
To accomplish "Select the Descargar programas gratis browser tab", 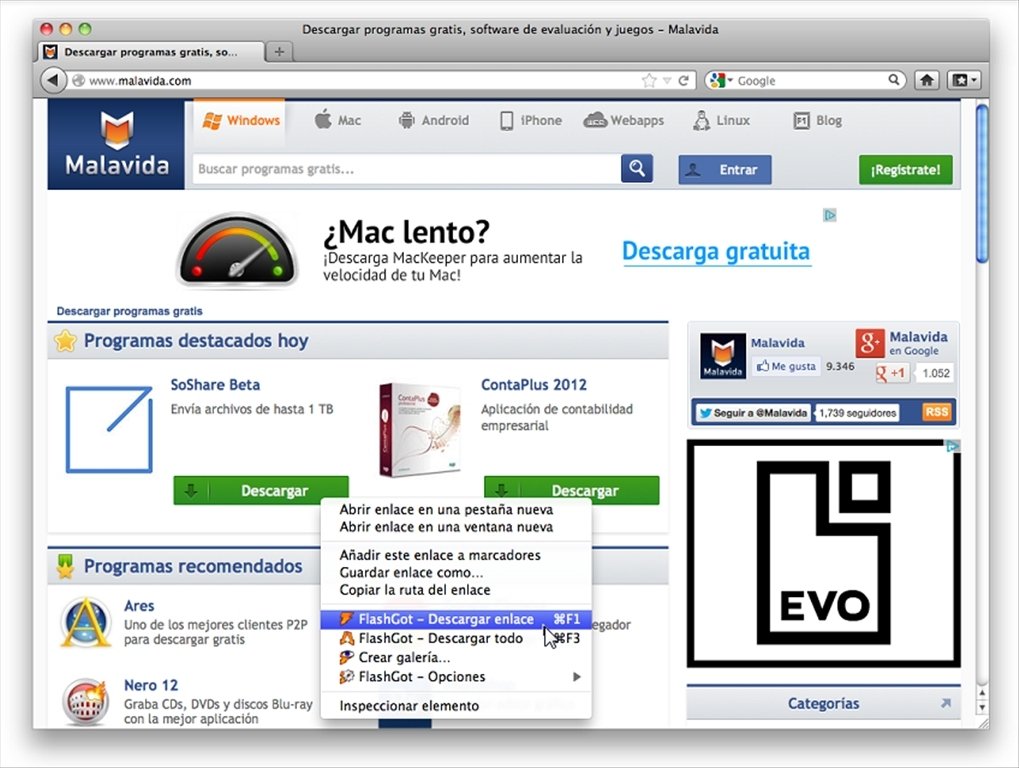I will tap(151, 52).
